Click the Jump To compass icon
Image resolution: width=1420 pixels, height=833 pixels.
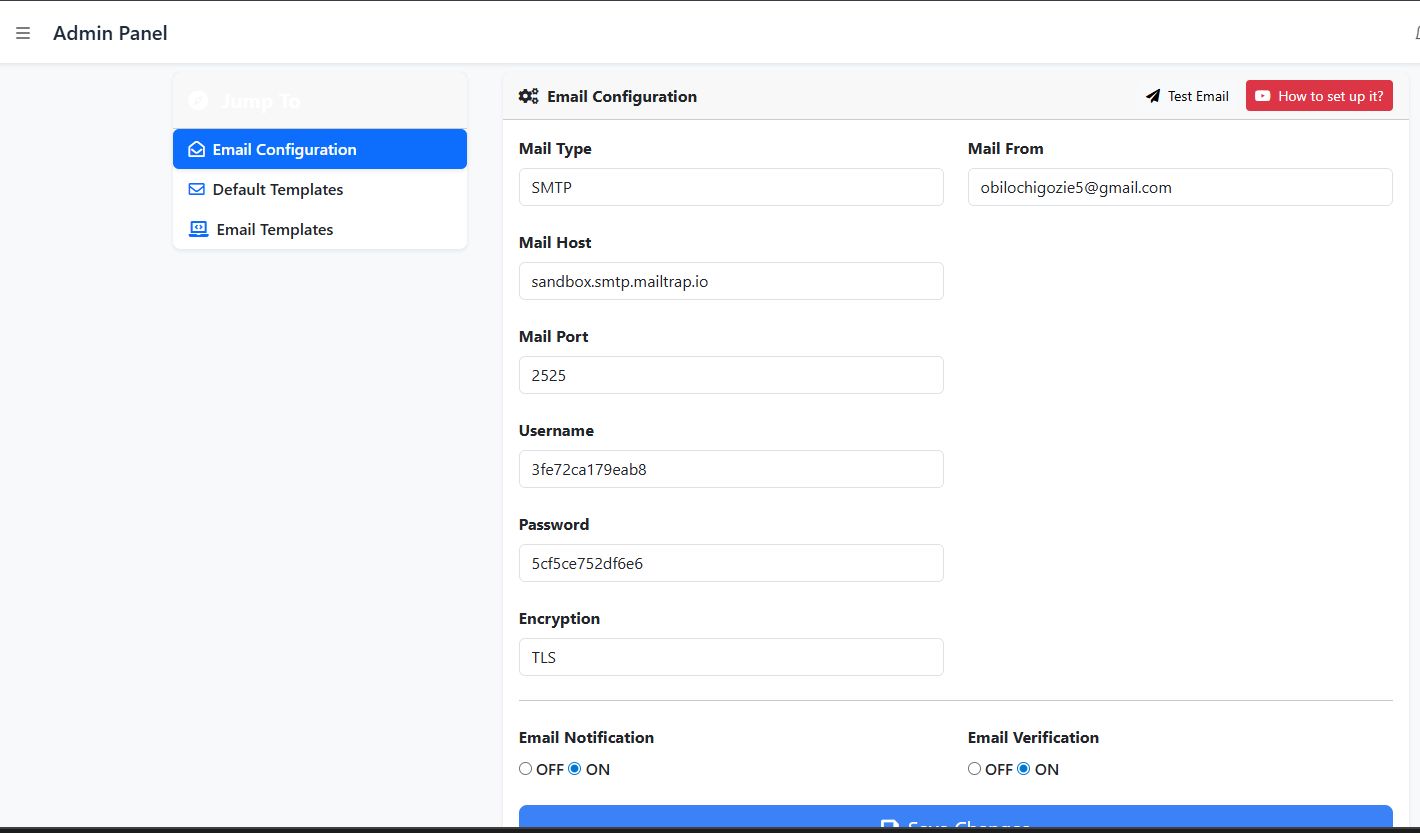[198, 101]
